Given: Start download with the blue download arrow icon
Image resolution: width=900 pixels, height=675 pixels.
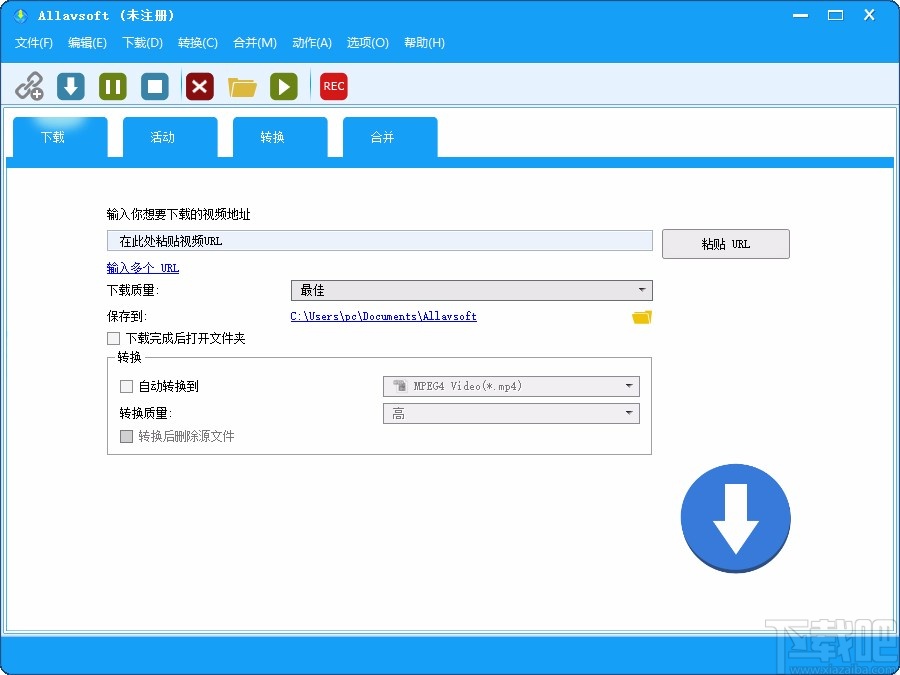Looking at the screenshot, I should tap(70, 86).
